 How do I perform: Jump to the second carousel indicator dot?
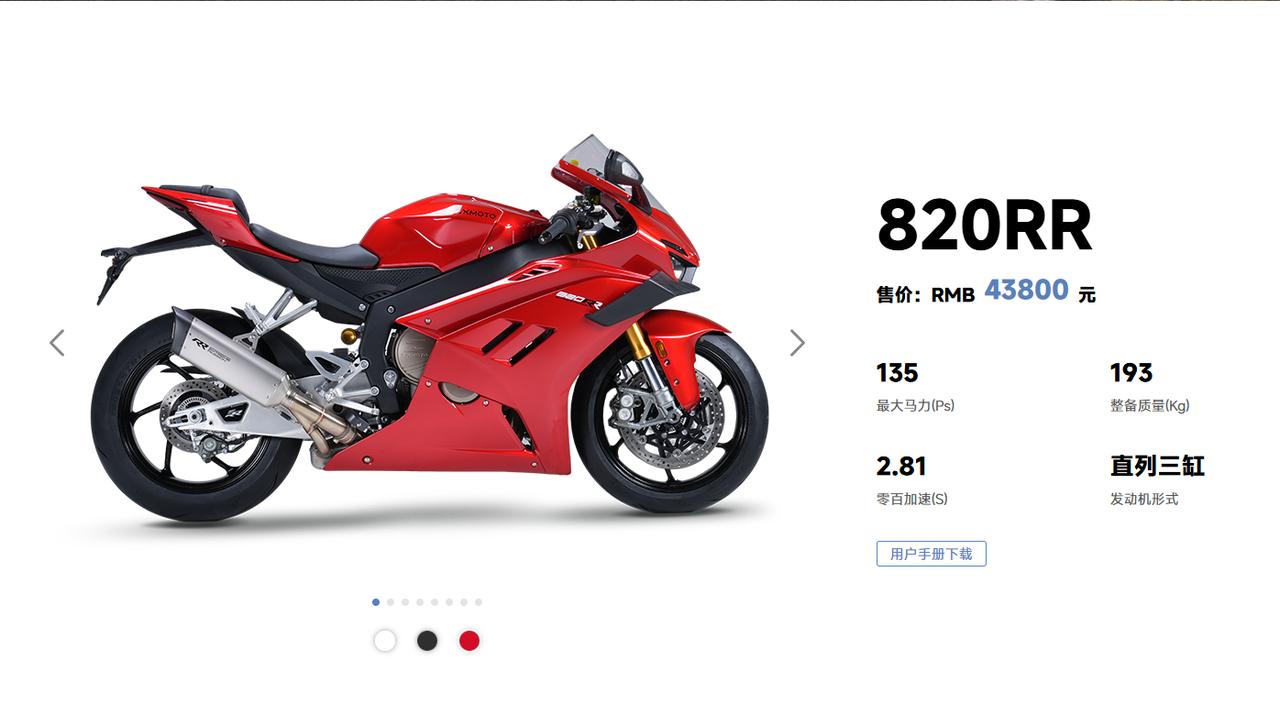(390, 602)
